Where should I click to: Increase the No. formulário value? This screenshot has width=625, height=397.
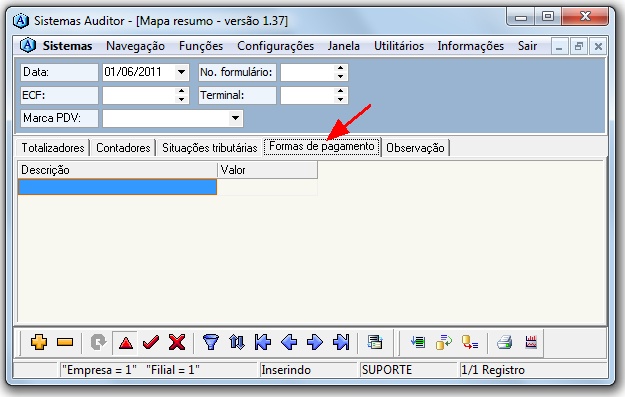(x=340, y=68)
